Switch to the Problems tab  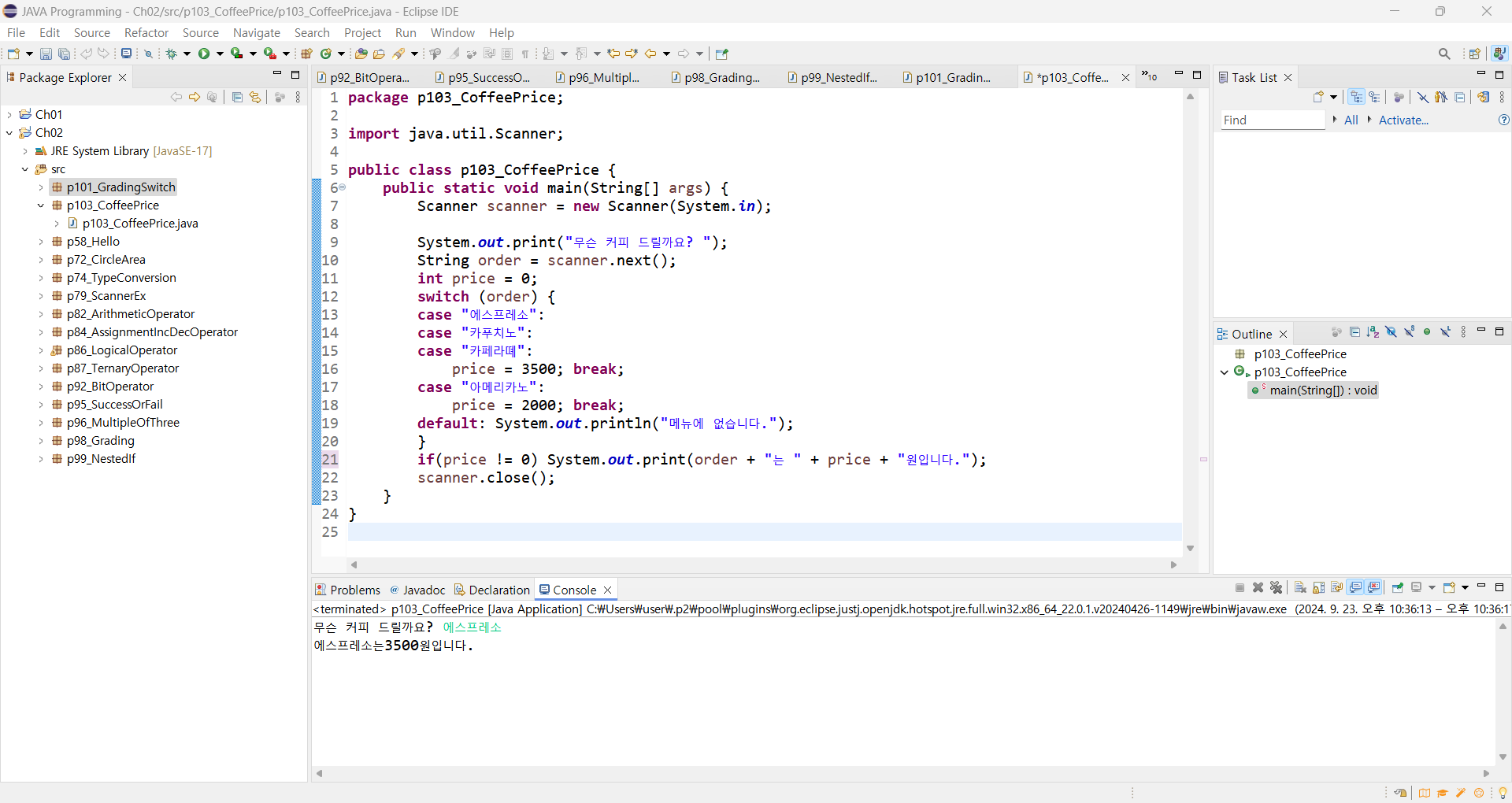347,590
